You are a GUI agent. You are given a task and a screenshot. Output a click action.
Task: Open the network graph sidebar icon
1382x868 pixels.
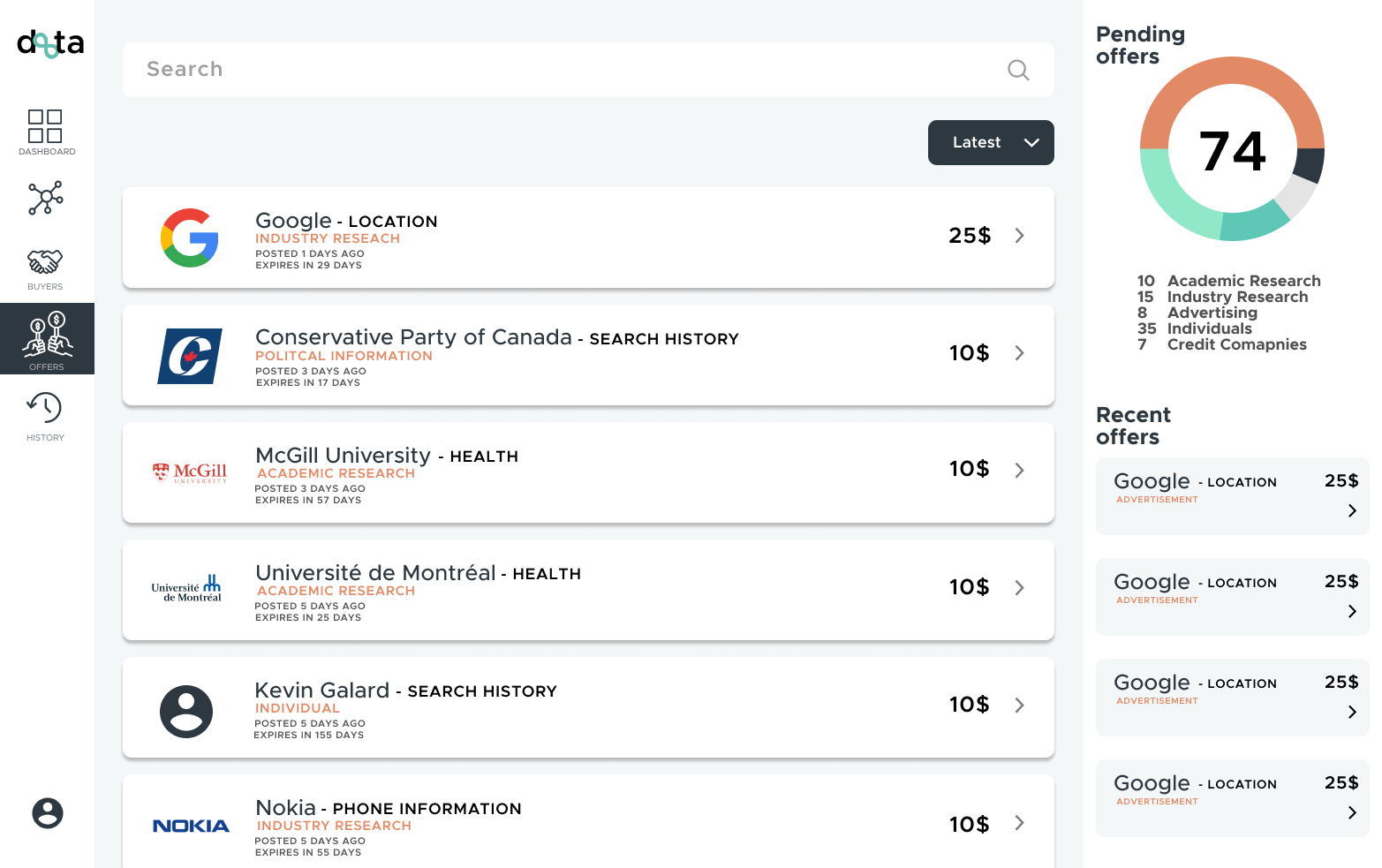pos(45,198)
